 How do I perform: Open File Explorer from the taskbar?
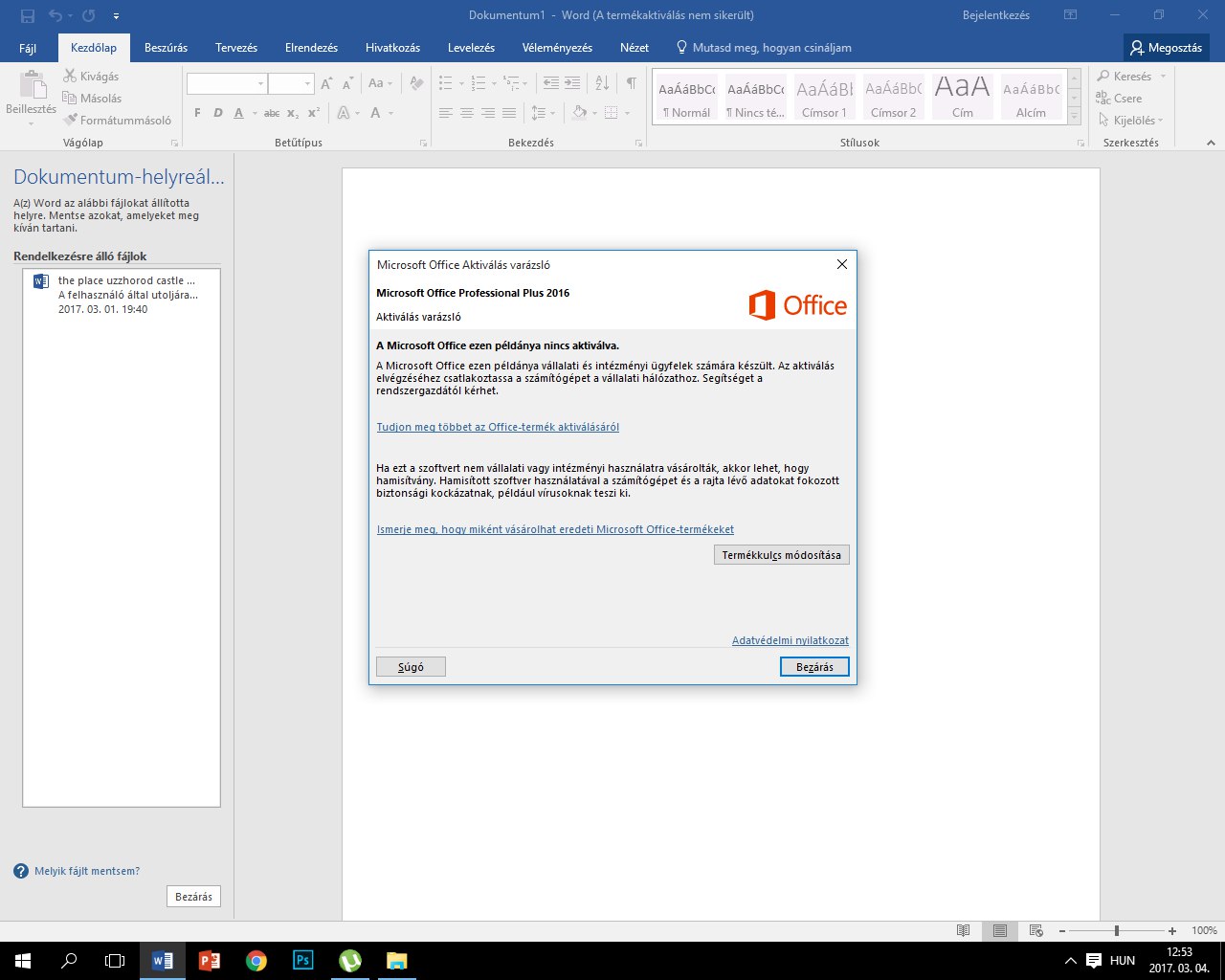pos(397,960)
